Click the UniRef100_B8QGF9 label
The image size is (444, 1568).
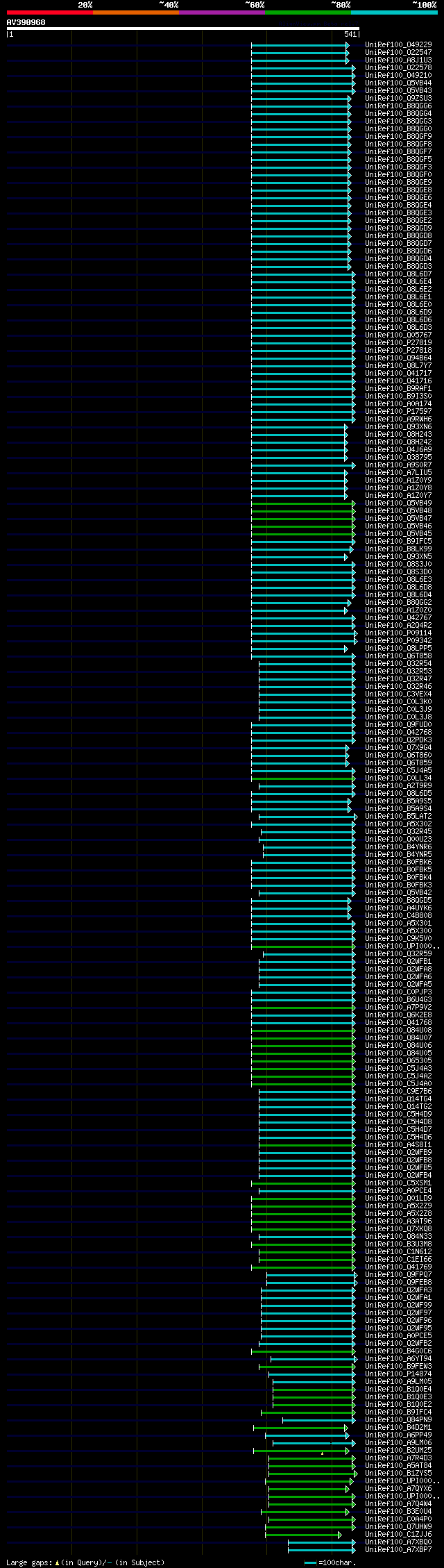[x=398, y=137]
